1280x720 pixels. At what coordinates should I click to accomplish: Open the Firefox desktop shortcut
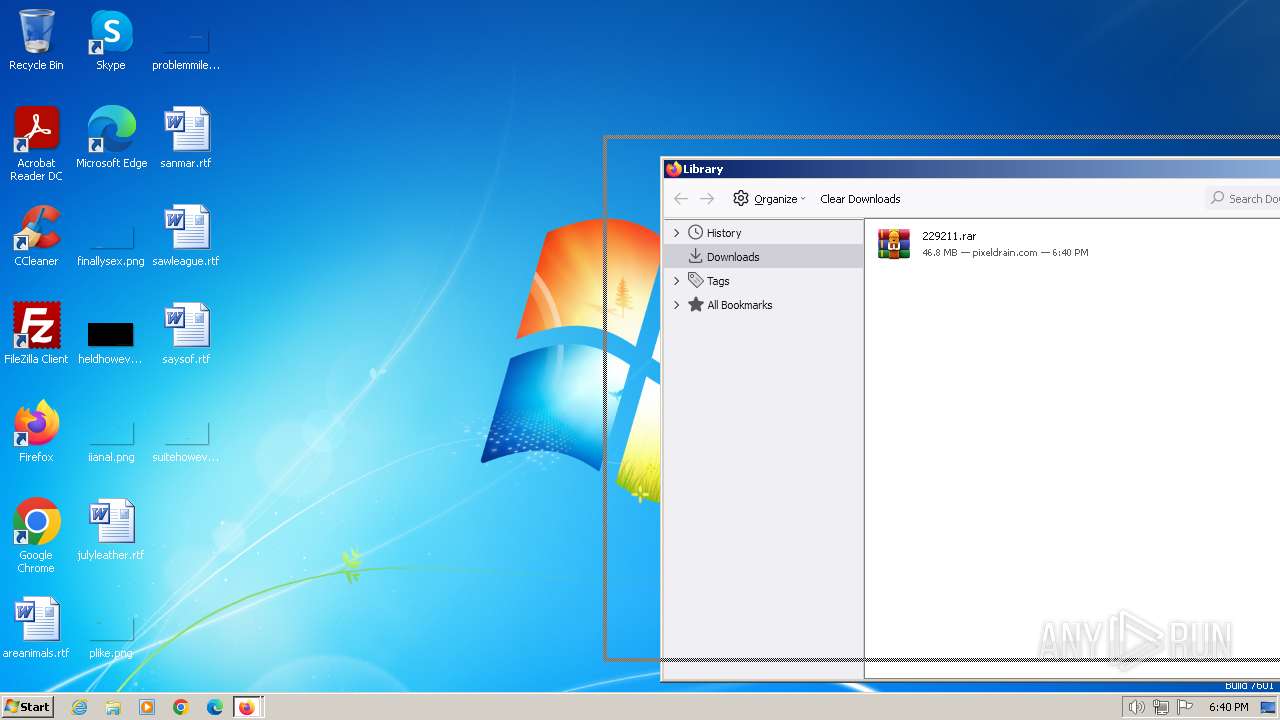36,431
